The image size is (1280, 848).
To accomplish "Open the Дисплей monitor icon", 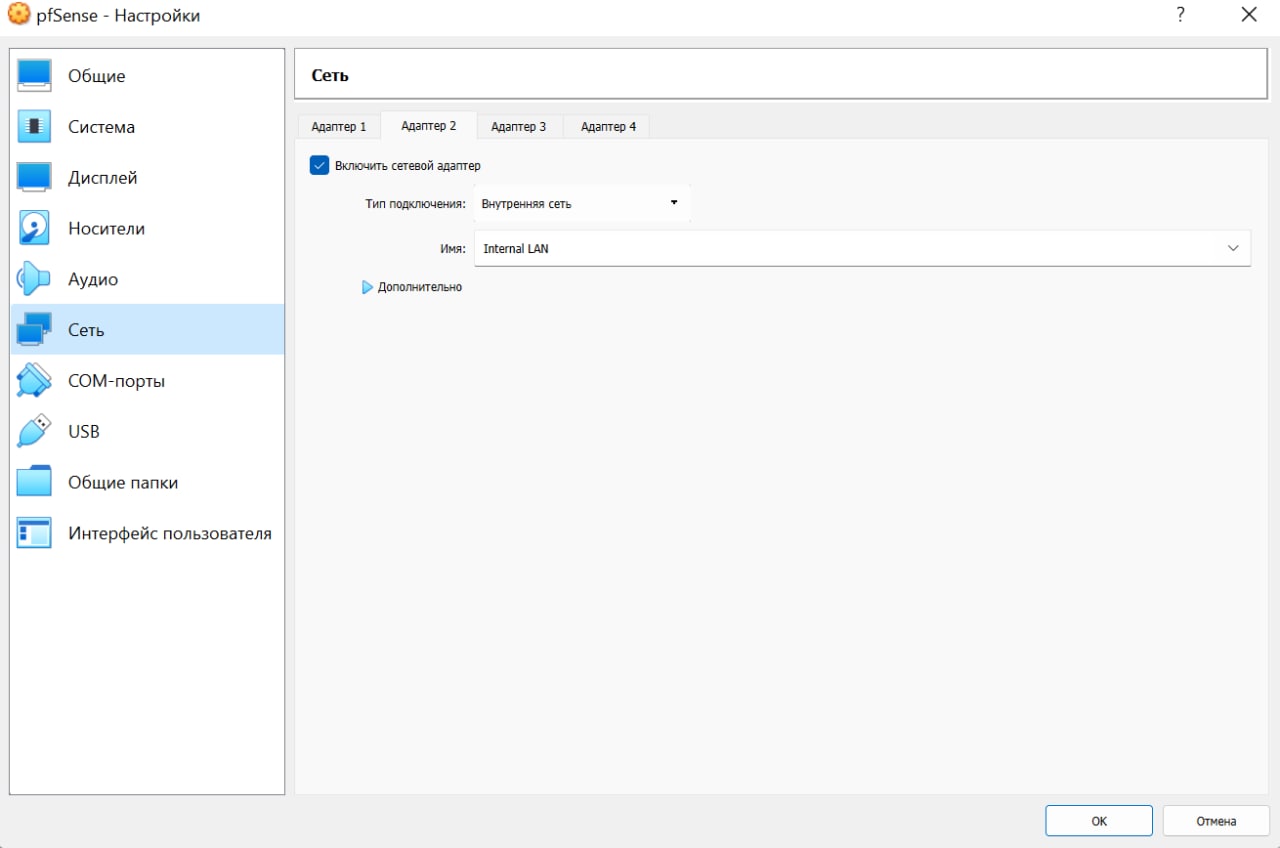I will click(x=34, y=178).
